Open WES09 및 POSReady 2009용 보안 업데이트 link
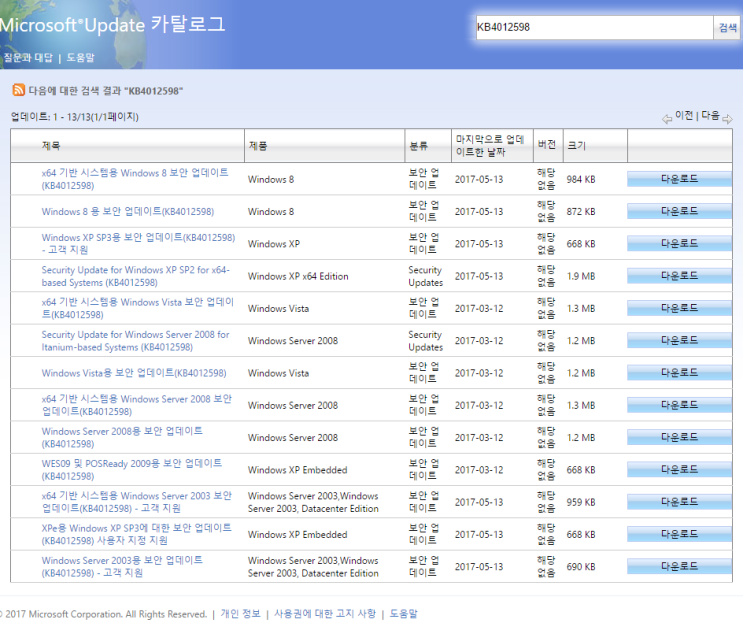 pyautogui.click(x=132, y=470)
